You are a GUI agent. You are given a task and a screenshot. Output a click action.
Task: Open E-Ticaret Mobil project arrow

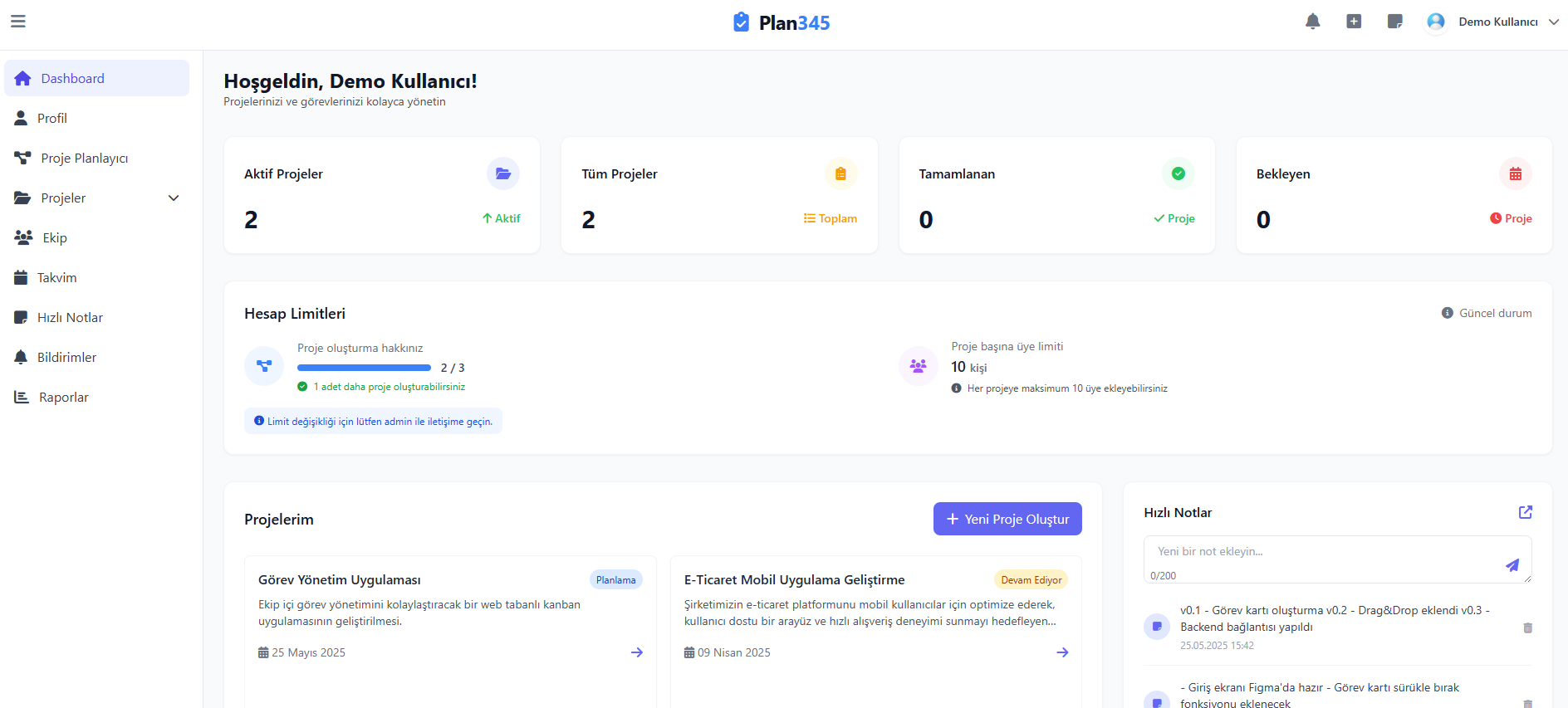[1062, 652]
